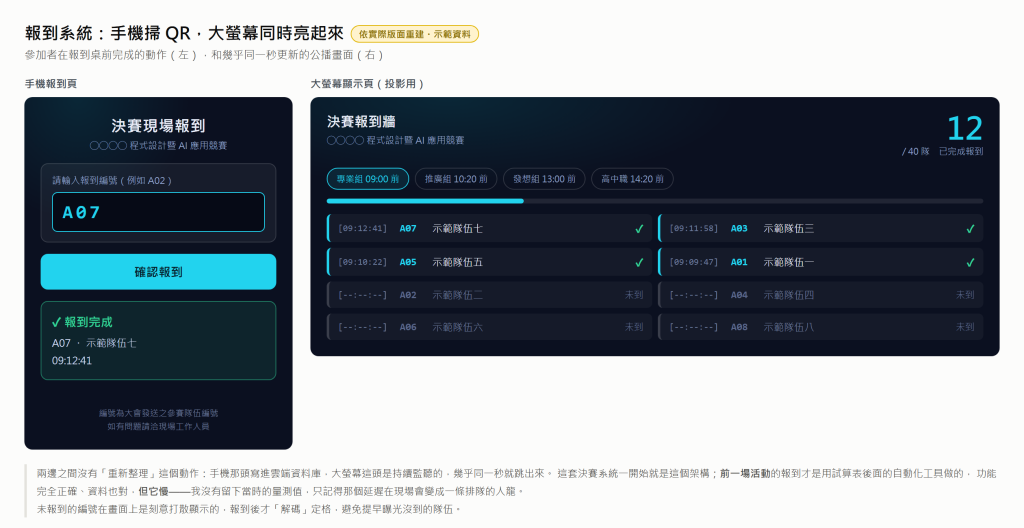Click the timestamp [09:12:41]
Viewport: 1024px width, 528px height.
click(362, 229)
